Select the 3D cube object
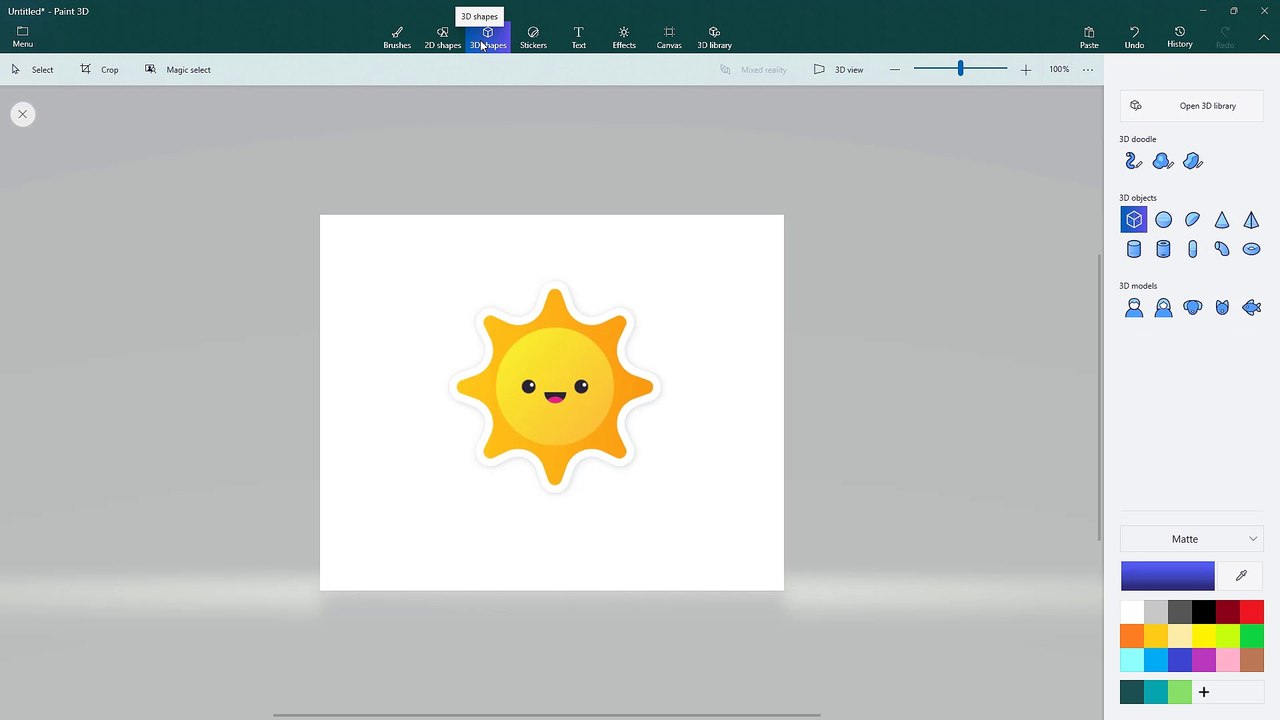Image resolution: width=1280 pixels, height=720 pixels. (x=1134, y=220)
